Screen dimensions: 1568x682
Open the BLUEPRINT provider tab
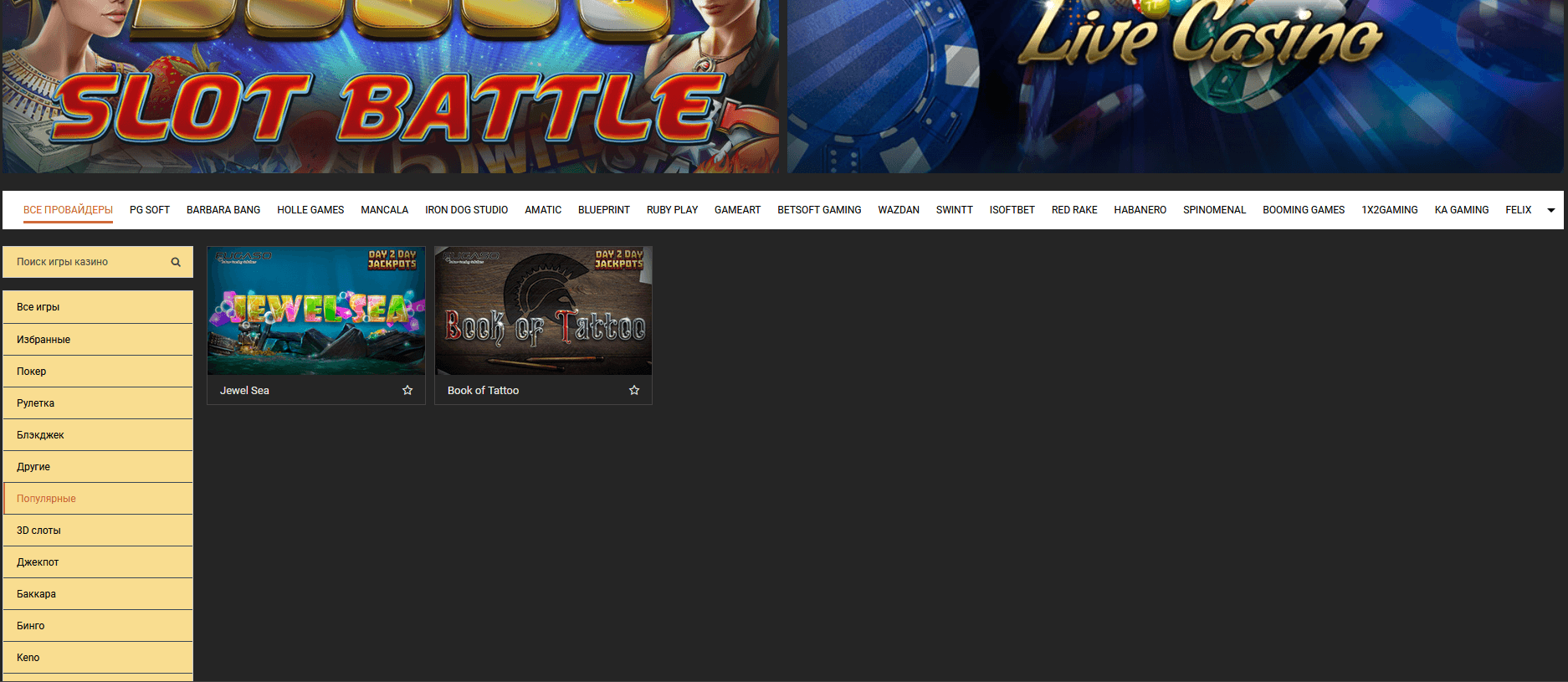tap(604, 210)
